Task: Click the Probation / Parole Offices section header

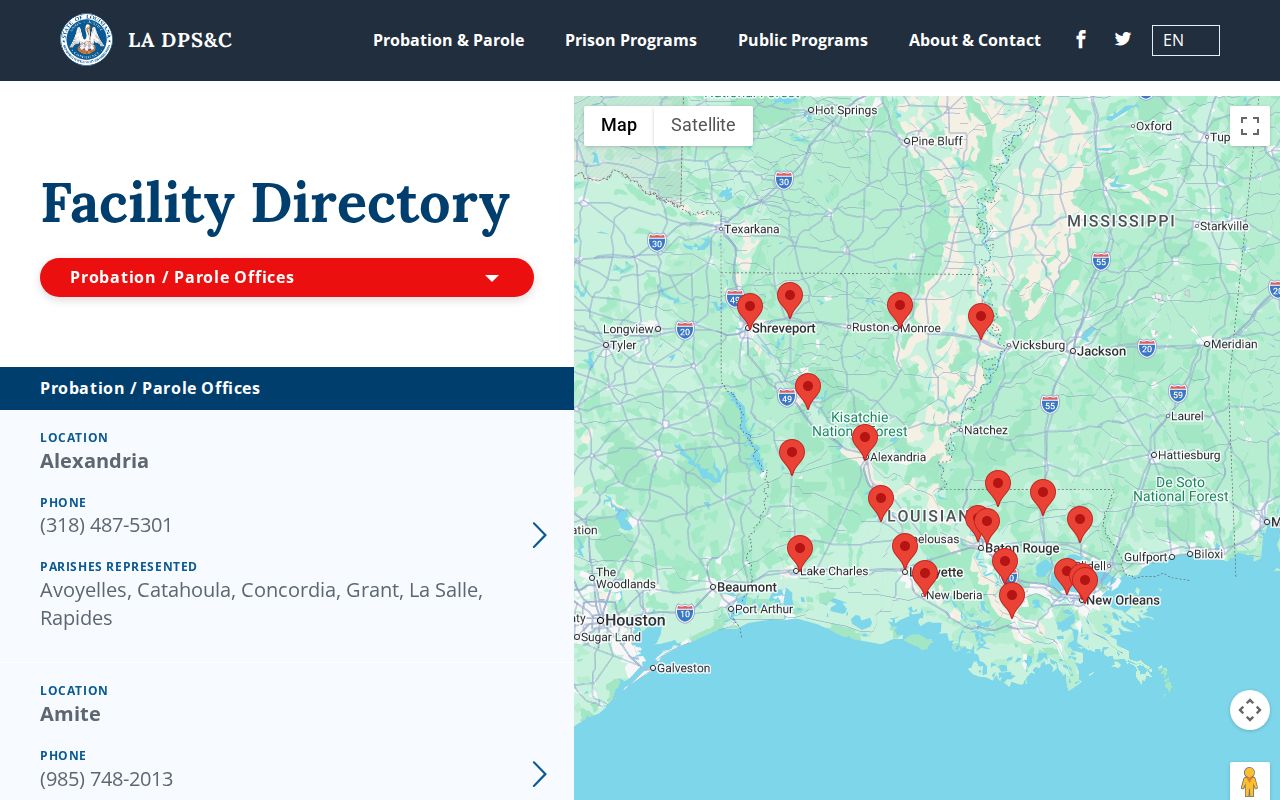Action: [x=287, y=388]
